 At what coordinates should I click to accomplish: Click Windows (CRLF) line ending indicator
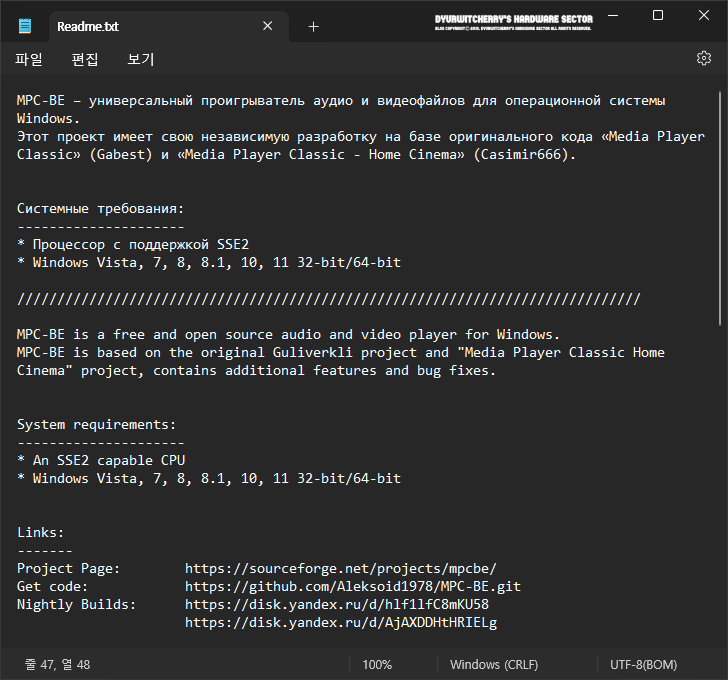click(494, 665)
